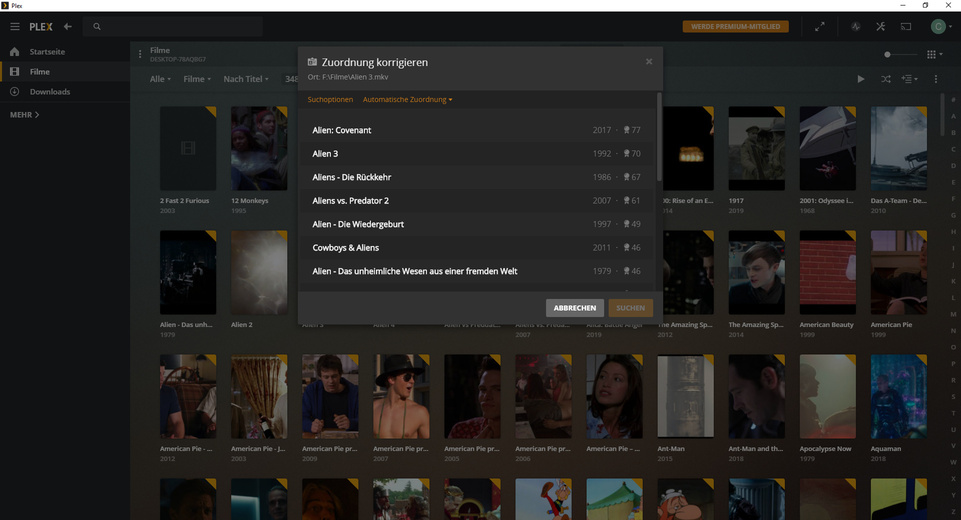Click the Zuordnung korrigieren dialog title icon
Screen dimensions: 961x520
[312, 62]
